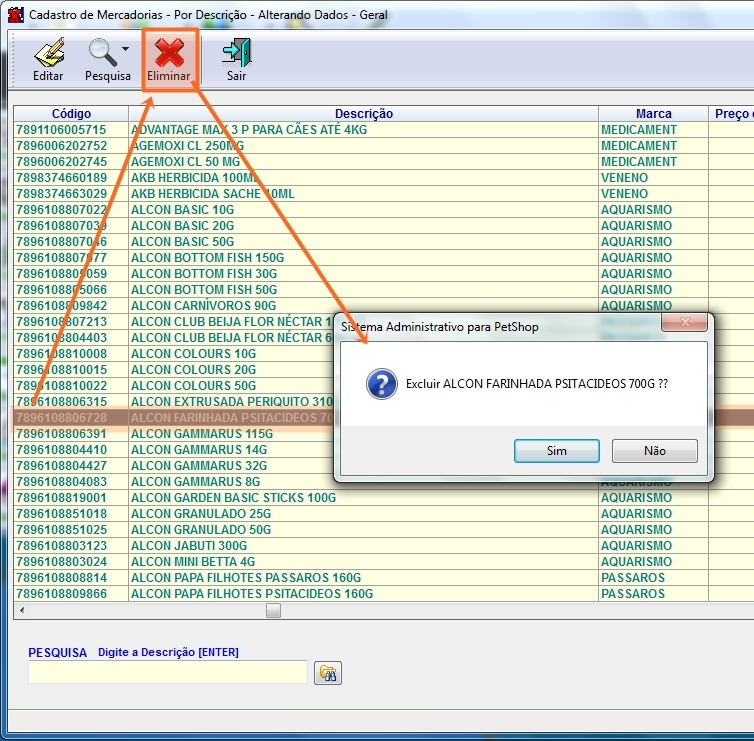Click the blue question mark dialog icon
This screenshot has width=754, height=741.
(x=382, y=384)
